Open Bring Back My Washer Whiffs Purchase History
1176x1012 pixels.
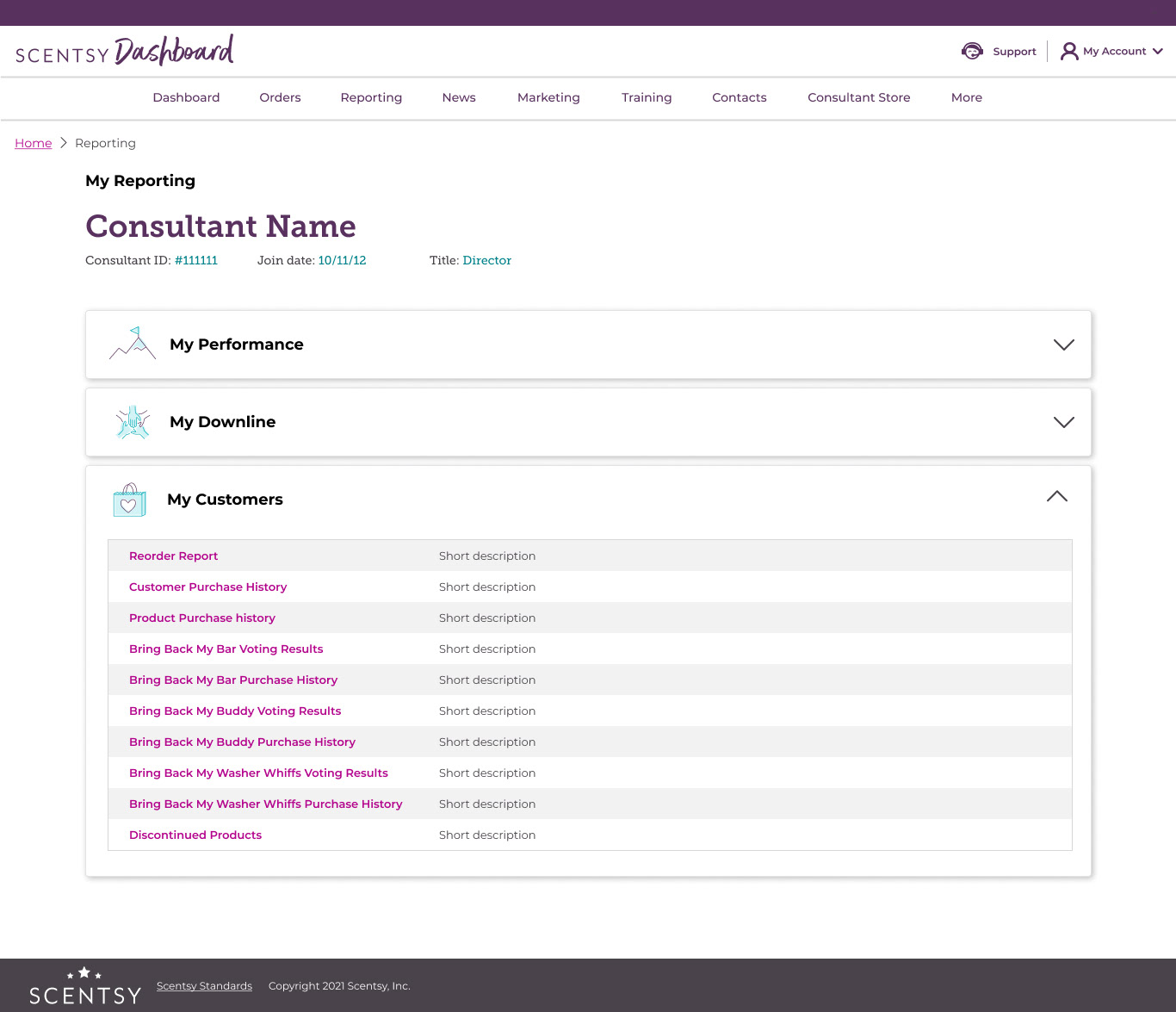(266, 804)
